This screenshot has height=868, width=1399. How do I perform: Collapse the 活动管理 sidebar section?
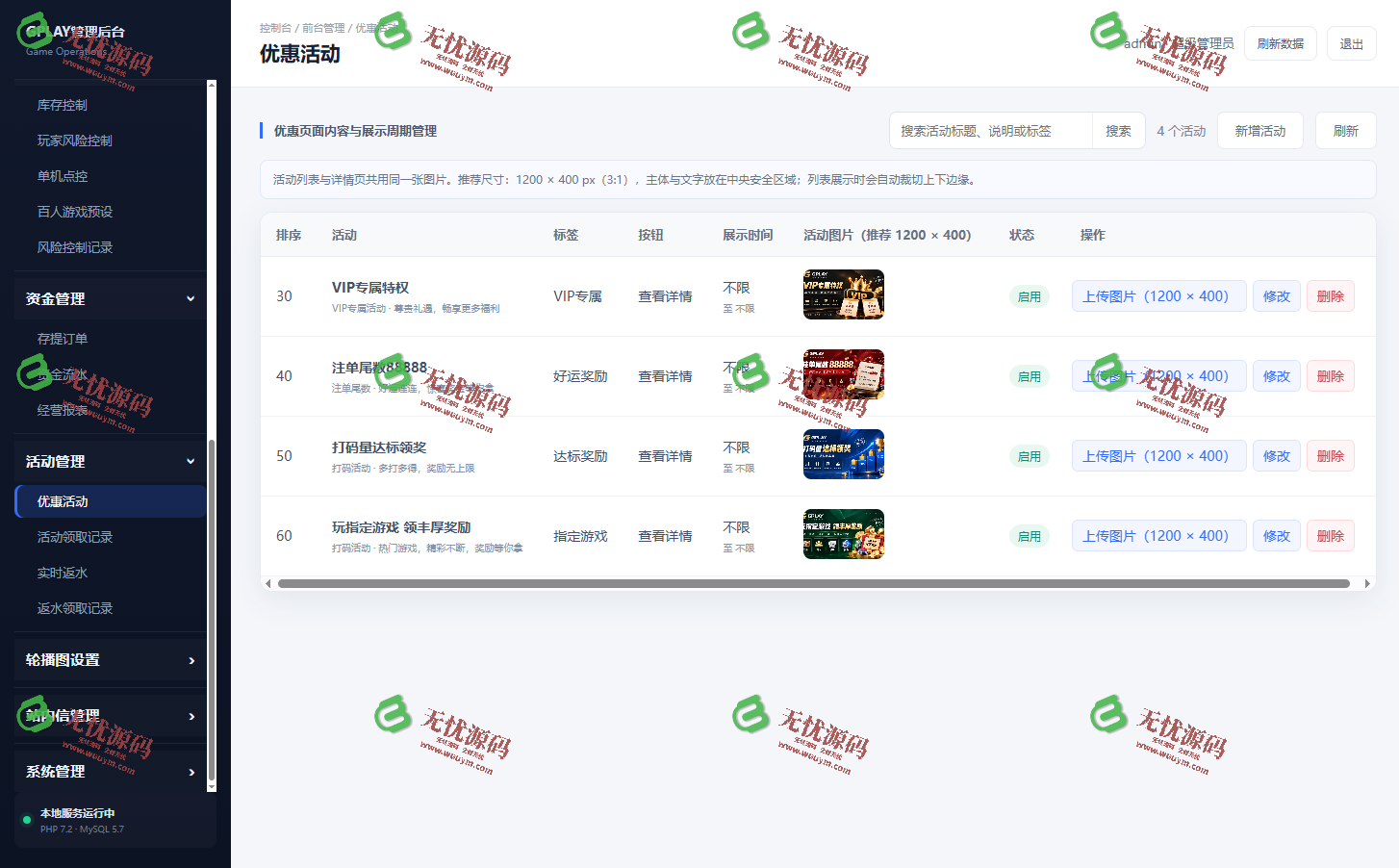coord(110,461)
